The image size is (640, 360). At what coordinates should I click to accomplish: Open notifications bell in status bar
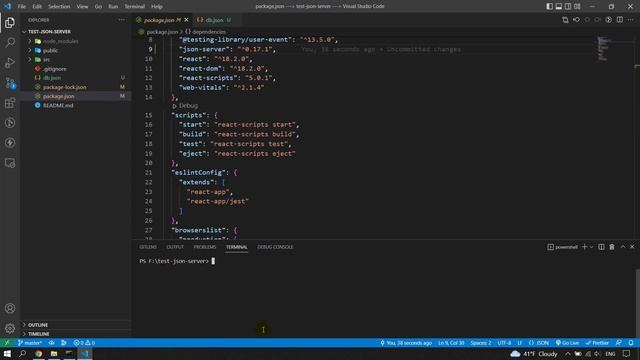coord(631,343)
